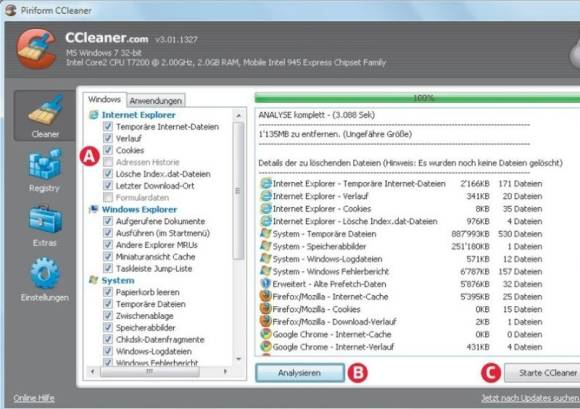Click icon for Lösche Index.dat-Dateien result
Image resolution: width=580 pixels, height=409 pixels.
tap(266, 221)
